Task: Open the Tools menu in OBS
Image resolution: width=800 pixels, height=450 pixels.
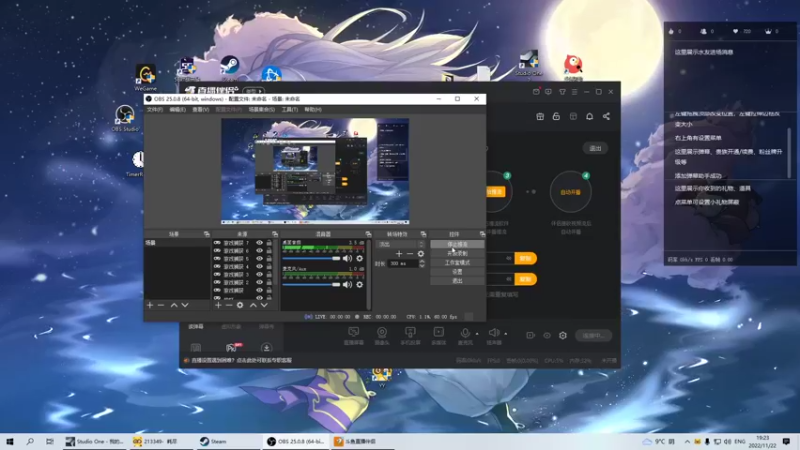Action: point(290,110)
